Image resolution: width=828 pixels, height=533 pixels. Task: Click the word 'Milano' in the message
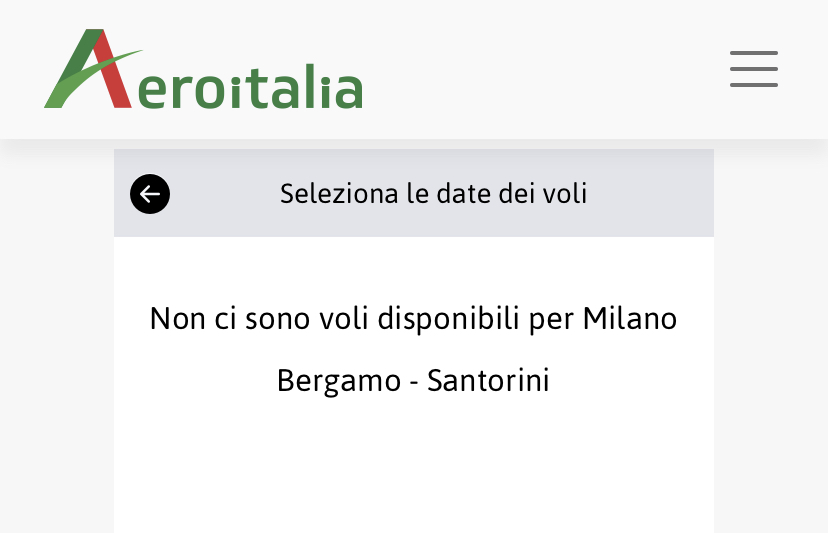[630, 318]
